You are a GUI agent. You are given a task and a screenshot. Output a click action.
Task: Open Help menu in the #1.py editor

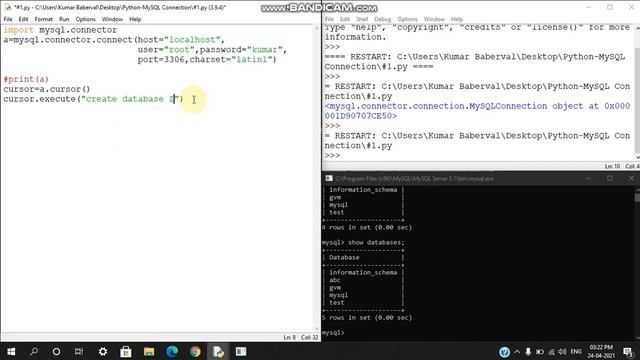(135, 19)
